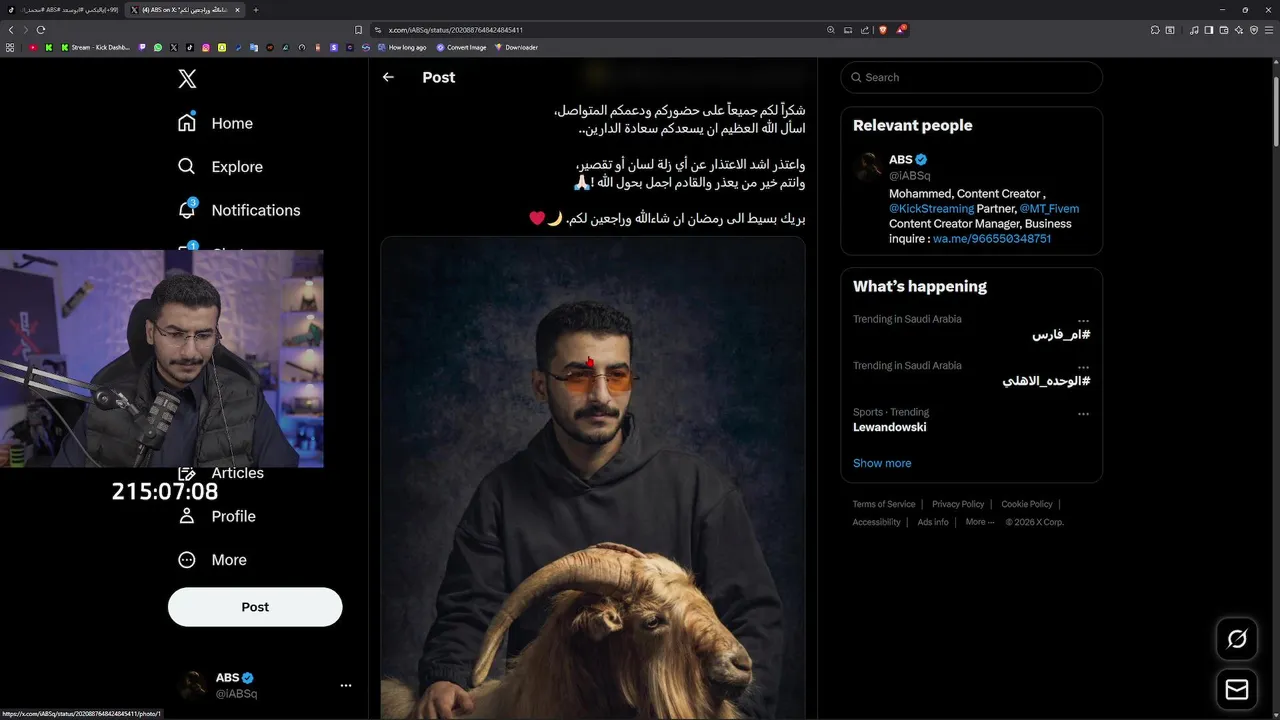This screenshot has width=1280, height=720.
Task: Open a new browser tab
Action: 256,10
